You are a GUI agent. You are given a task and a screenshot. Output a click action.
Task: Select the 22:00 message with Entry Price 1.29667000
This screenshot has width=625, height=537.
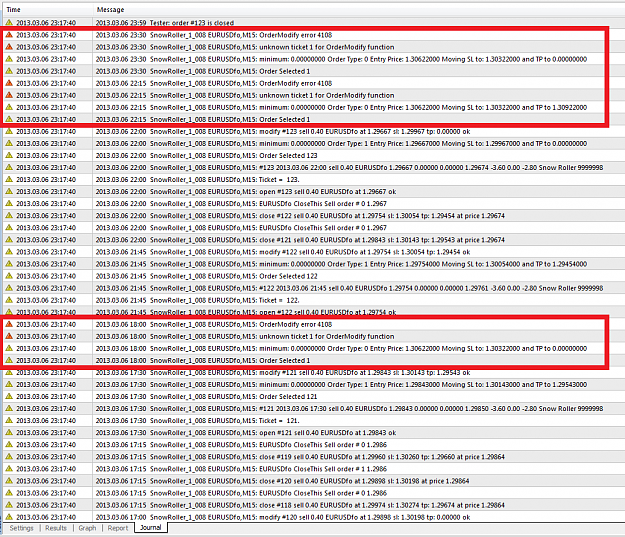[341, 143]
